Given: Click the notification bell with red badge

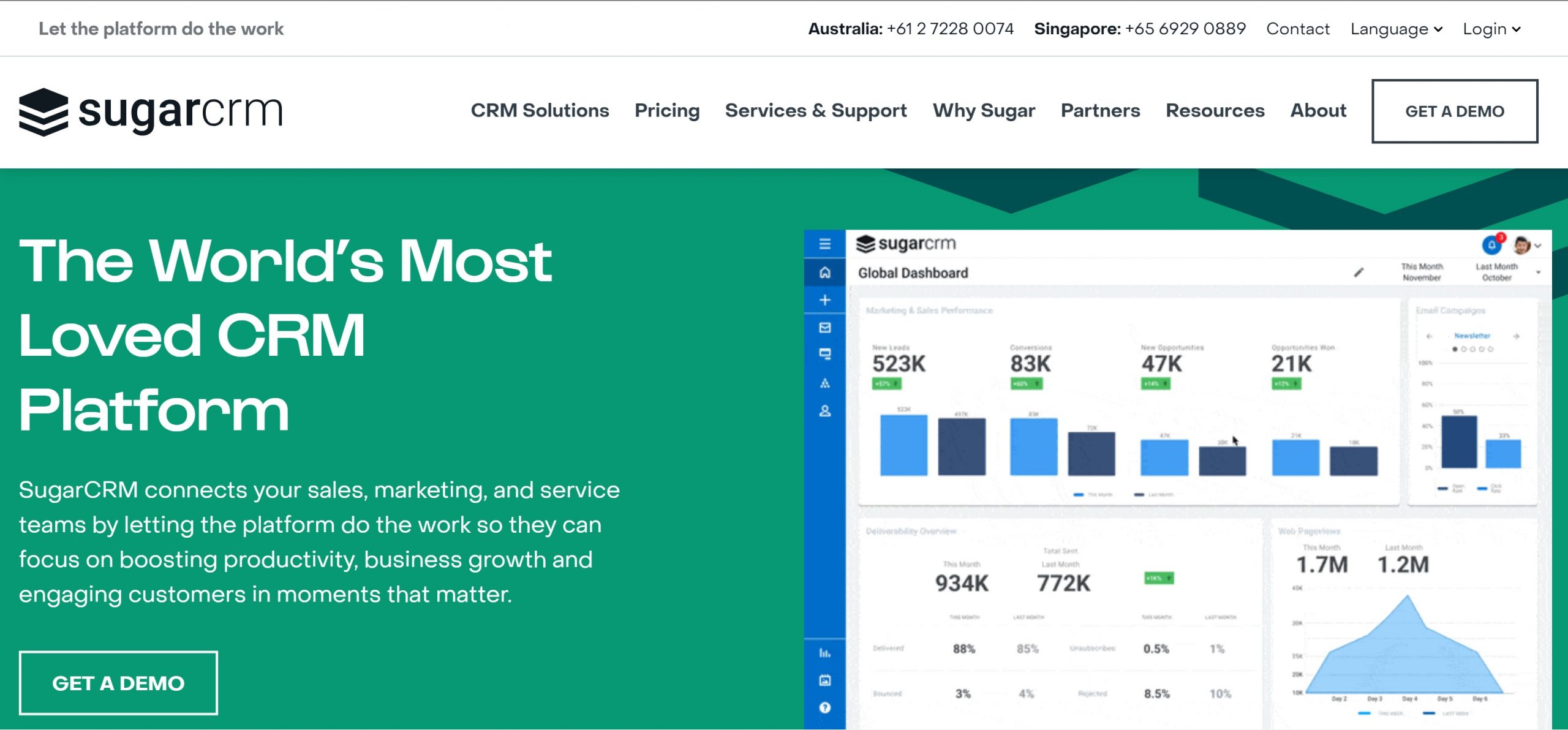Looking at the screenshot, I should point(1492,245).
